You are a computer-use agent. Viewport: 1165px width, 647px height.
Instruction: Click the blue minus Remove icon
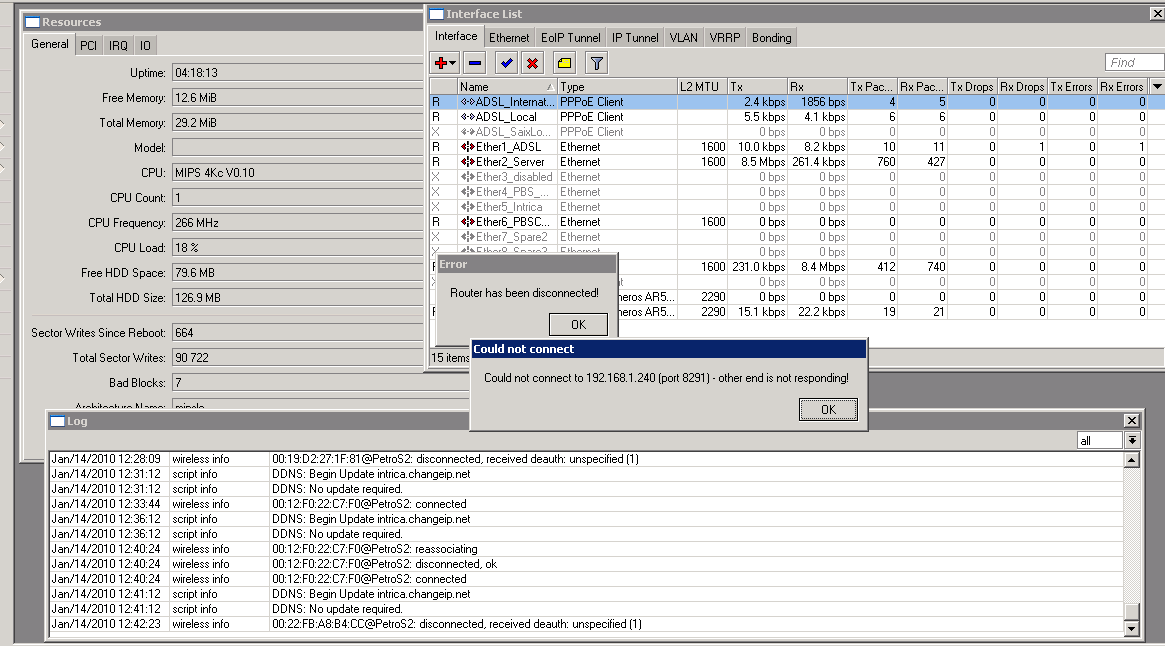(475, 63)
